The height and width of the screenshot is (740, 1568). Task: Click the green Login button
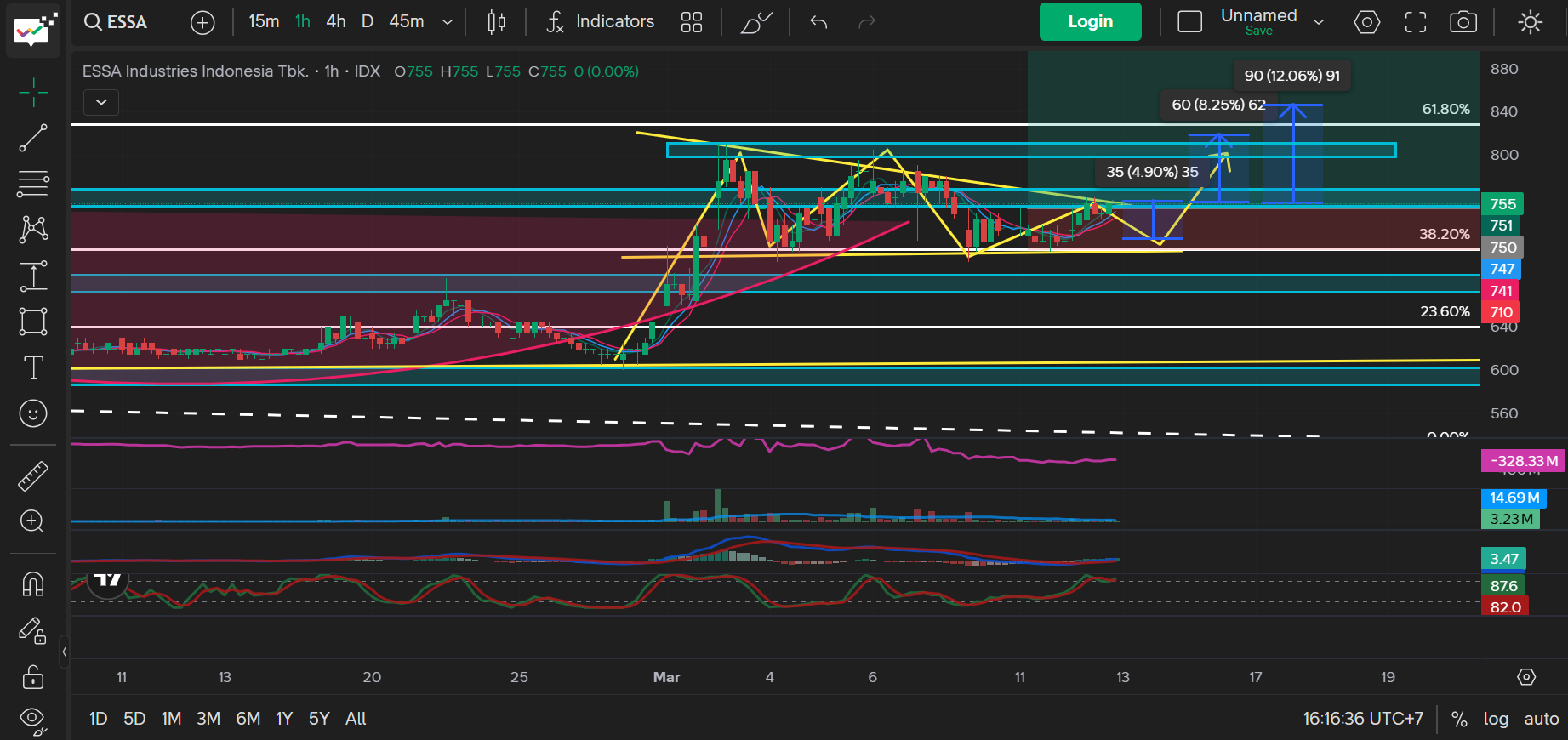tap(1090, 22)
